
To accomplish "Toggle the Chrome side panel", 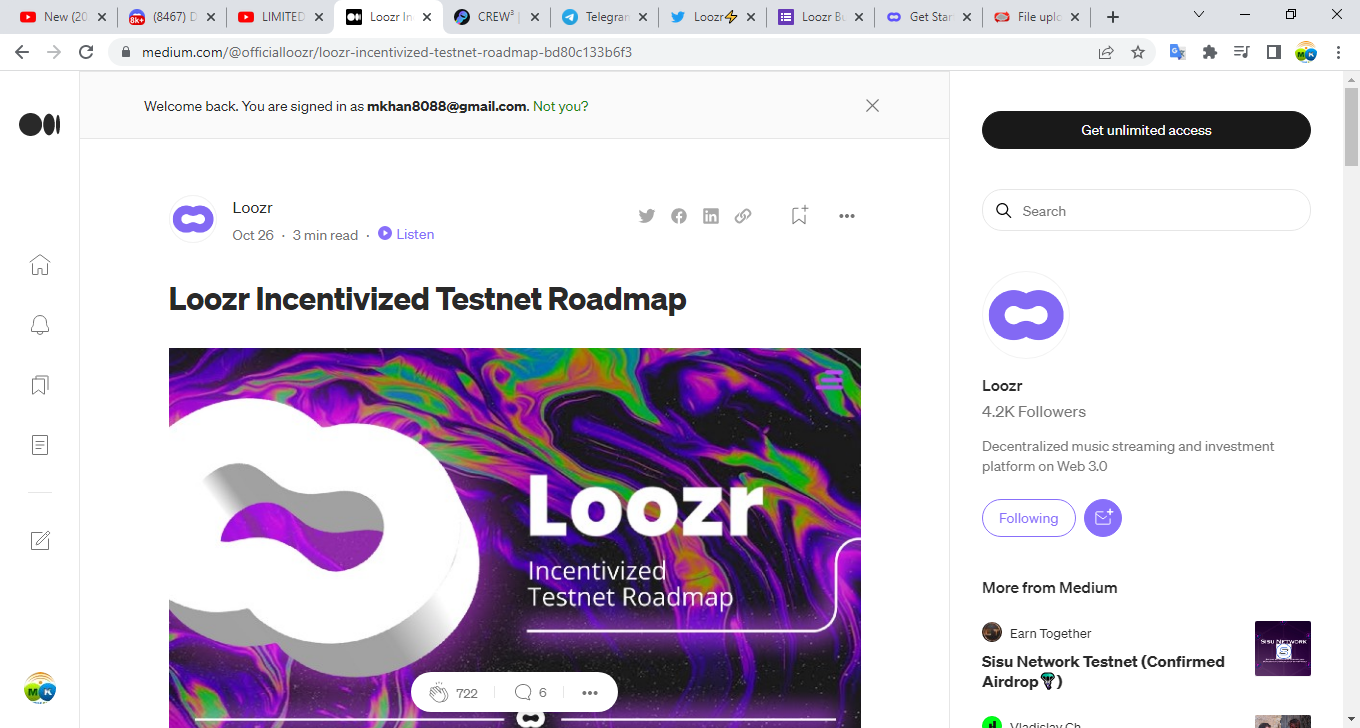I will 1274,52.
